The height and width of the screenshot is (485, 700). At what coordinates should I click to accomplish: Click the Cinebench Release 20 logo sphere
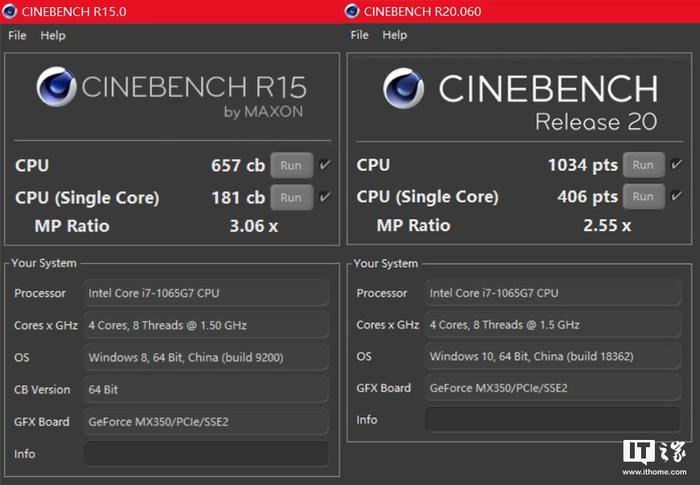tap(404, 88)
